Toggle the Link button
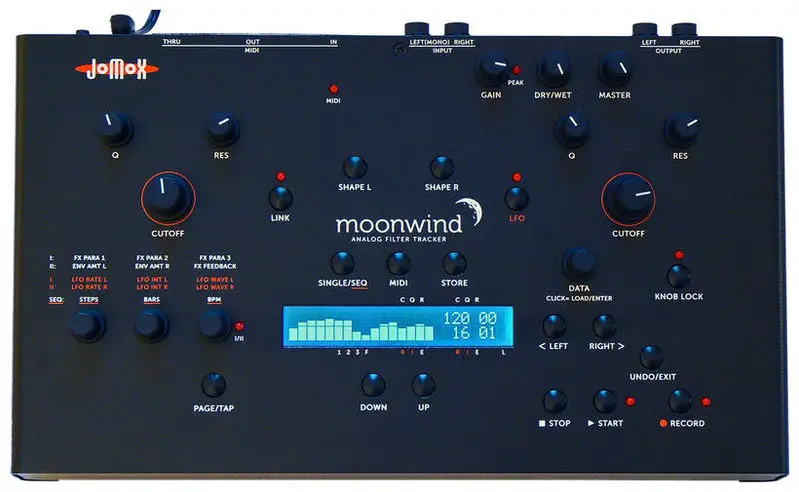 tap(281, 197)
